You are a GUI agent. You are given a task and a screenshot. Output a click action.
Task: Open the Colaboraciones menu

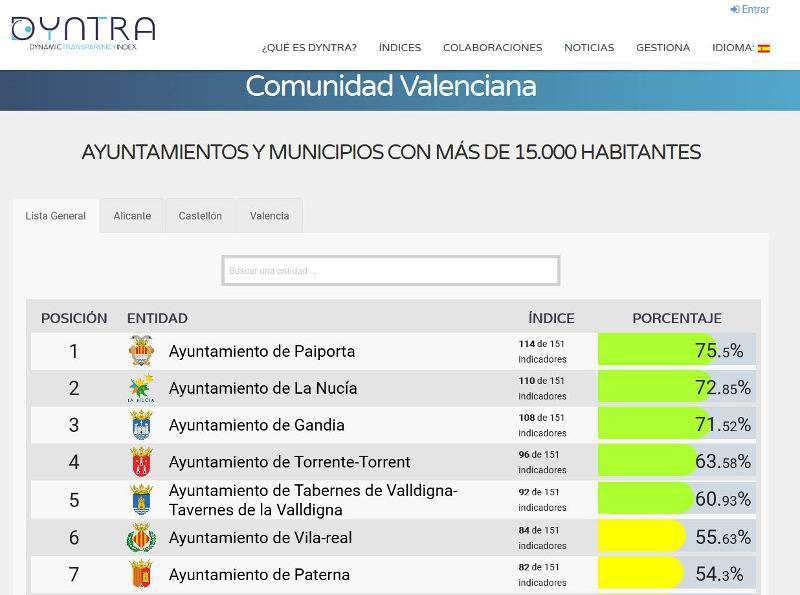(x=492, y=47)
